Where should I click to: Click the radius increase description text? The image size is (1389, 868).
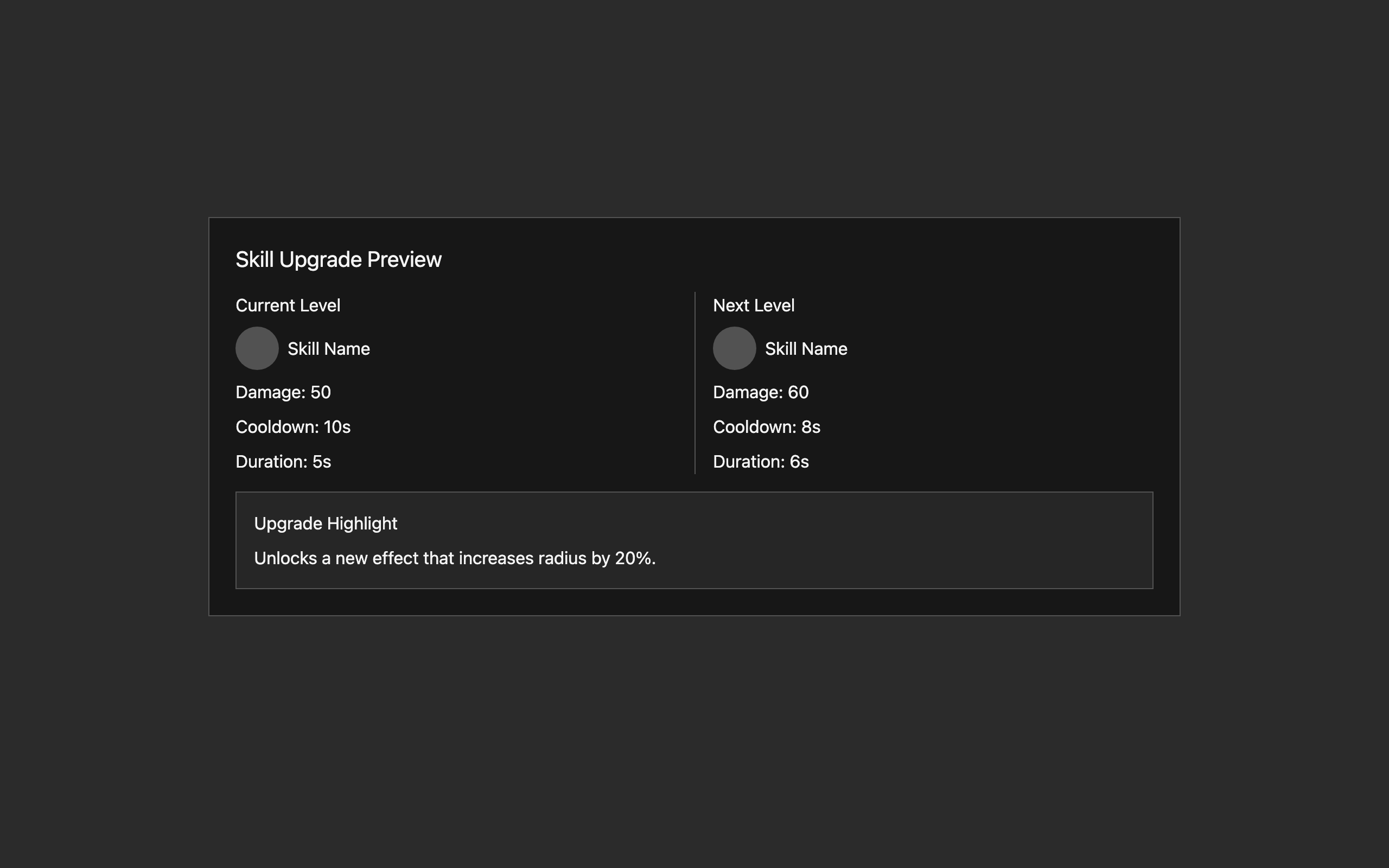(x=455, y=559)
